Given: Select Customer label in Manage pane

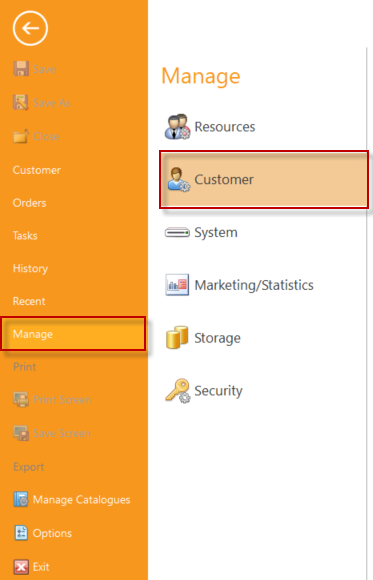Looking at the screenshot, I should pos(224,179).
